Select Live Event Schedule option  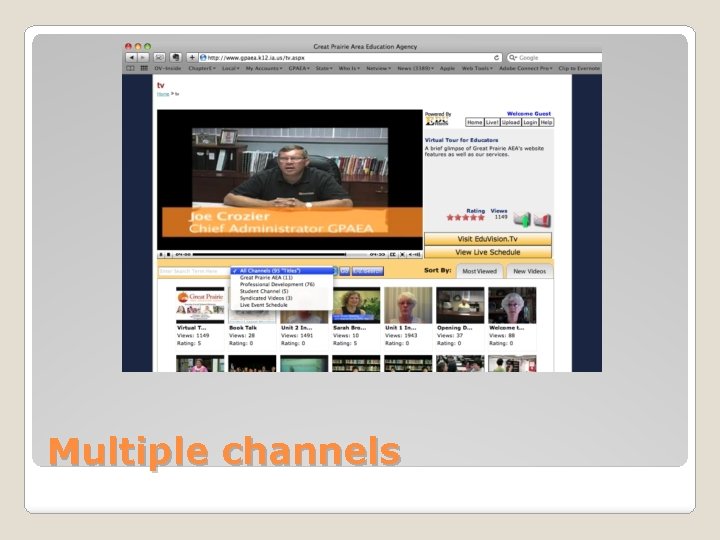click(282, 305)
